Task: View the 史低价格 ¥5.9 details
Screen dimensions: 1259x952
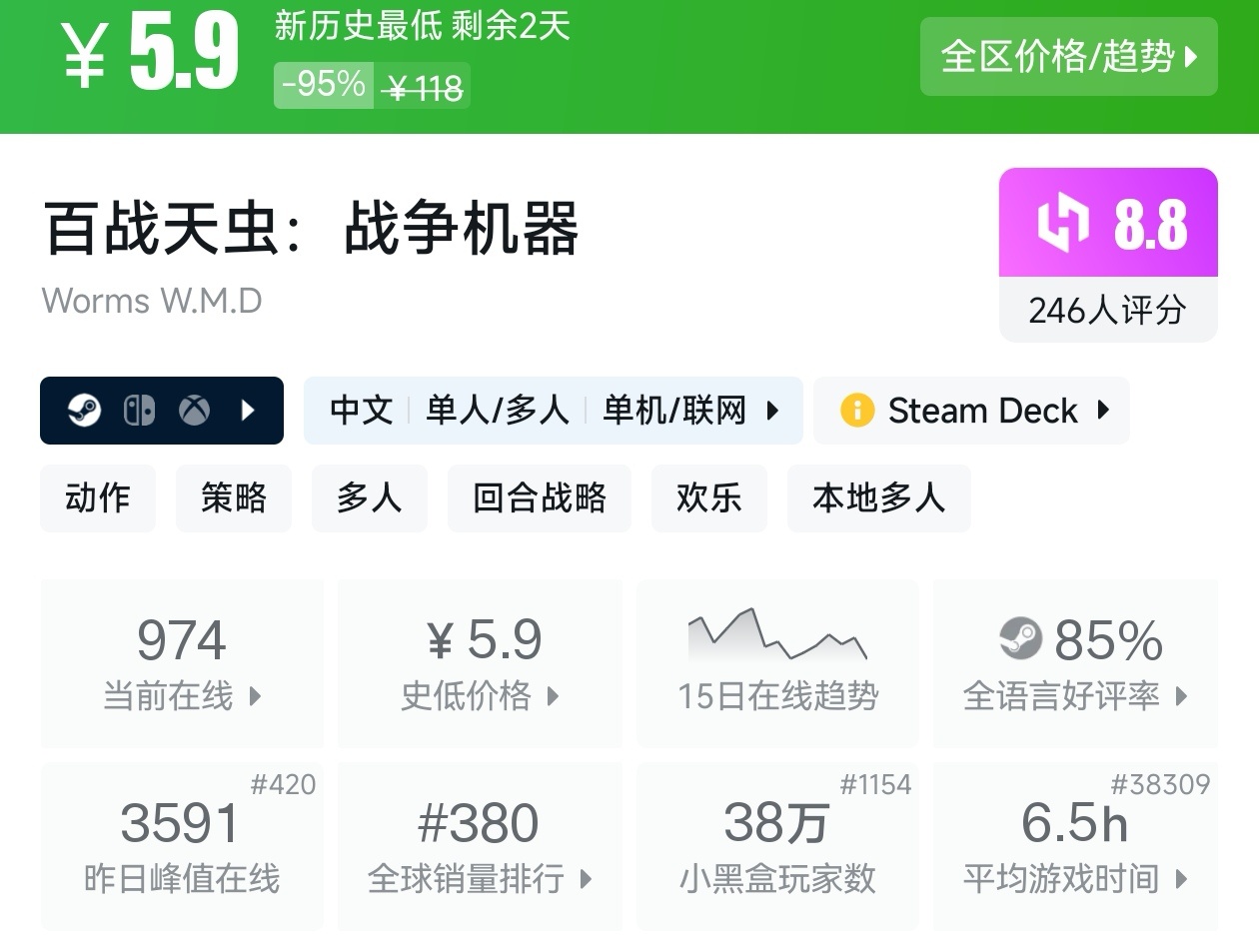Action: tap(480, 663)
